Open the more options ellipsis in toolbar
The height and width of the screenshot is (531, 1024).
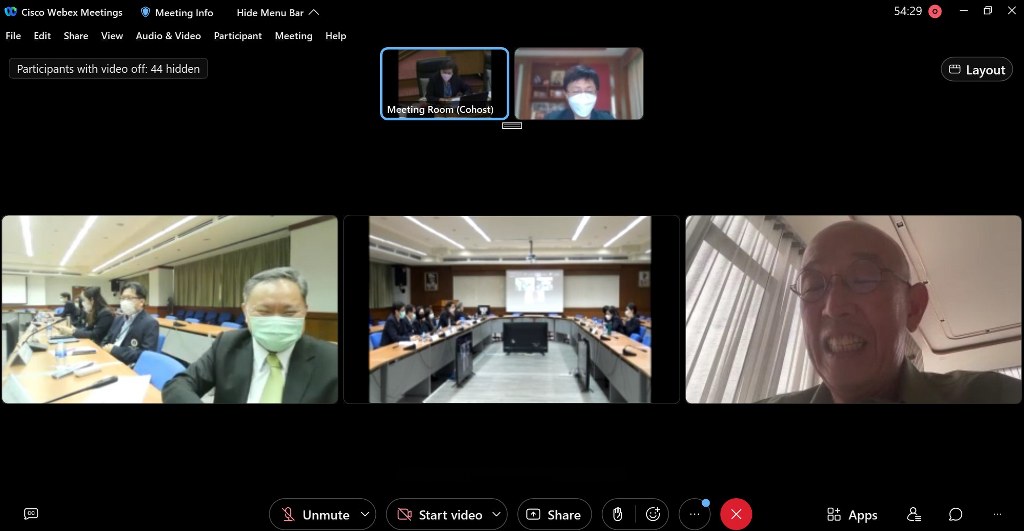click(694, 514)
